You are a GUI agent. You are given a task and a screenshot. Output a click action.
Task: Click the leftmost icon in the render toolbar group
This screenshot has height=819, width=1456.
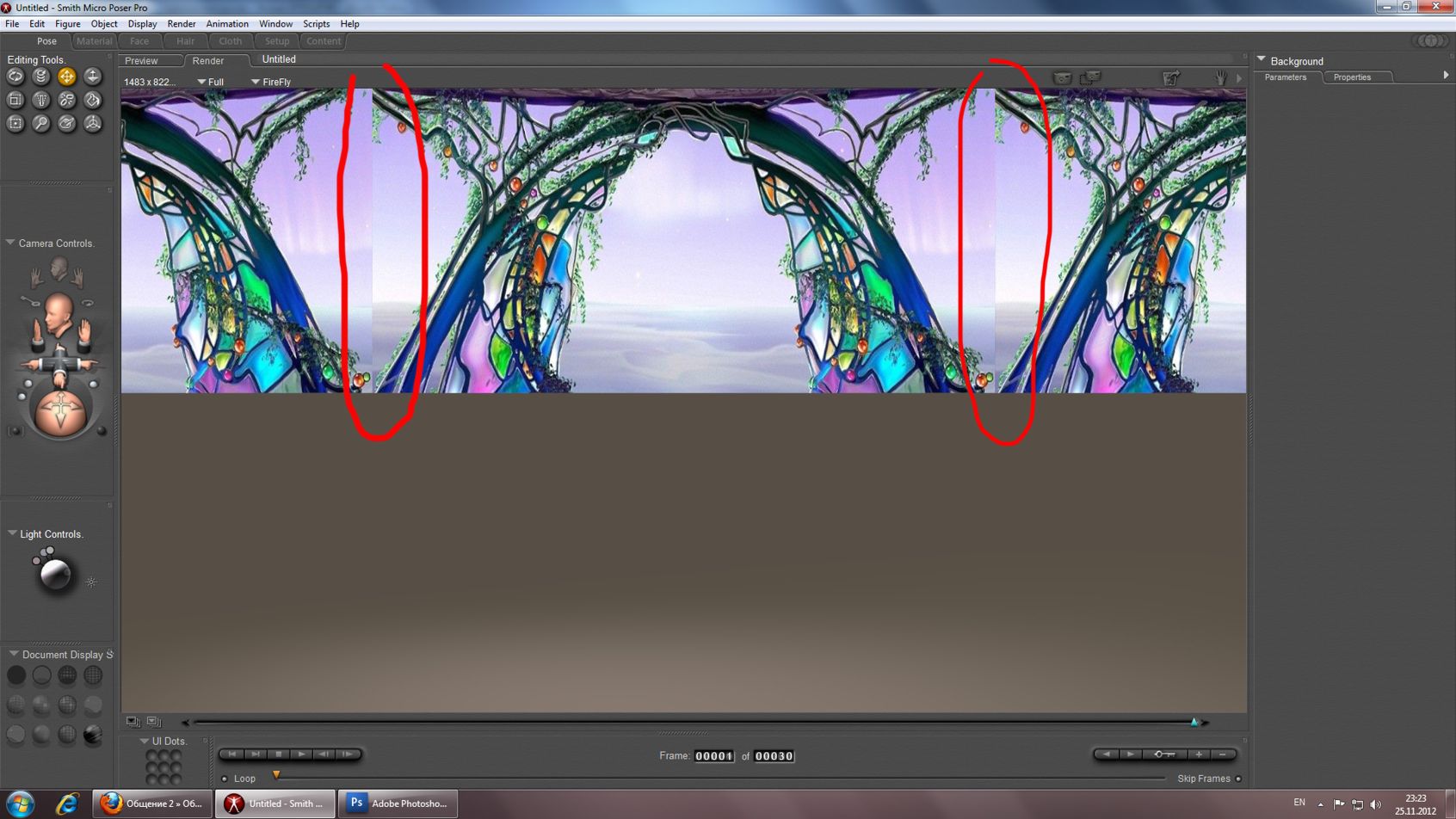[1063, 78]
